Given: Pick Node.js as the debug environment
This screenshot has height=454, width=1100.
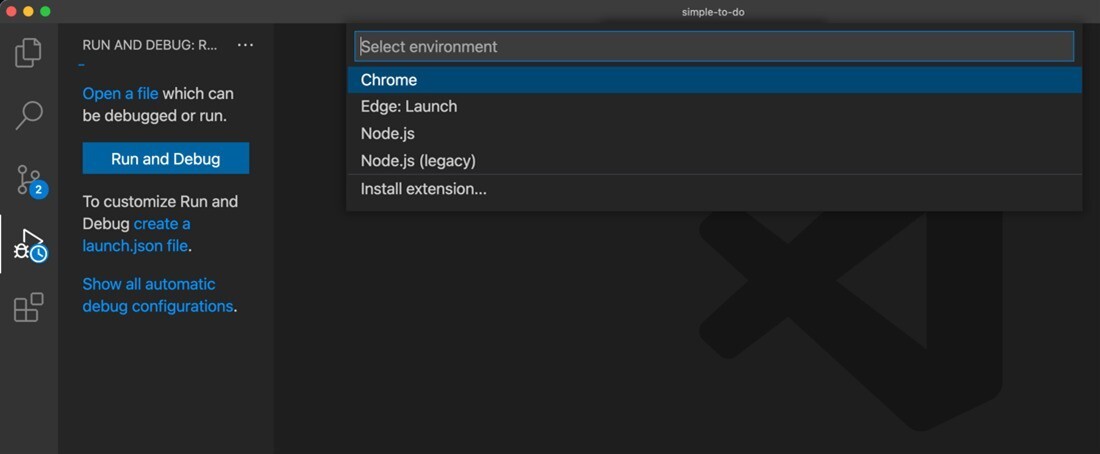Looking at the screenshot, I should pos(388,133).
